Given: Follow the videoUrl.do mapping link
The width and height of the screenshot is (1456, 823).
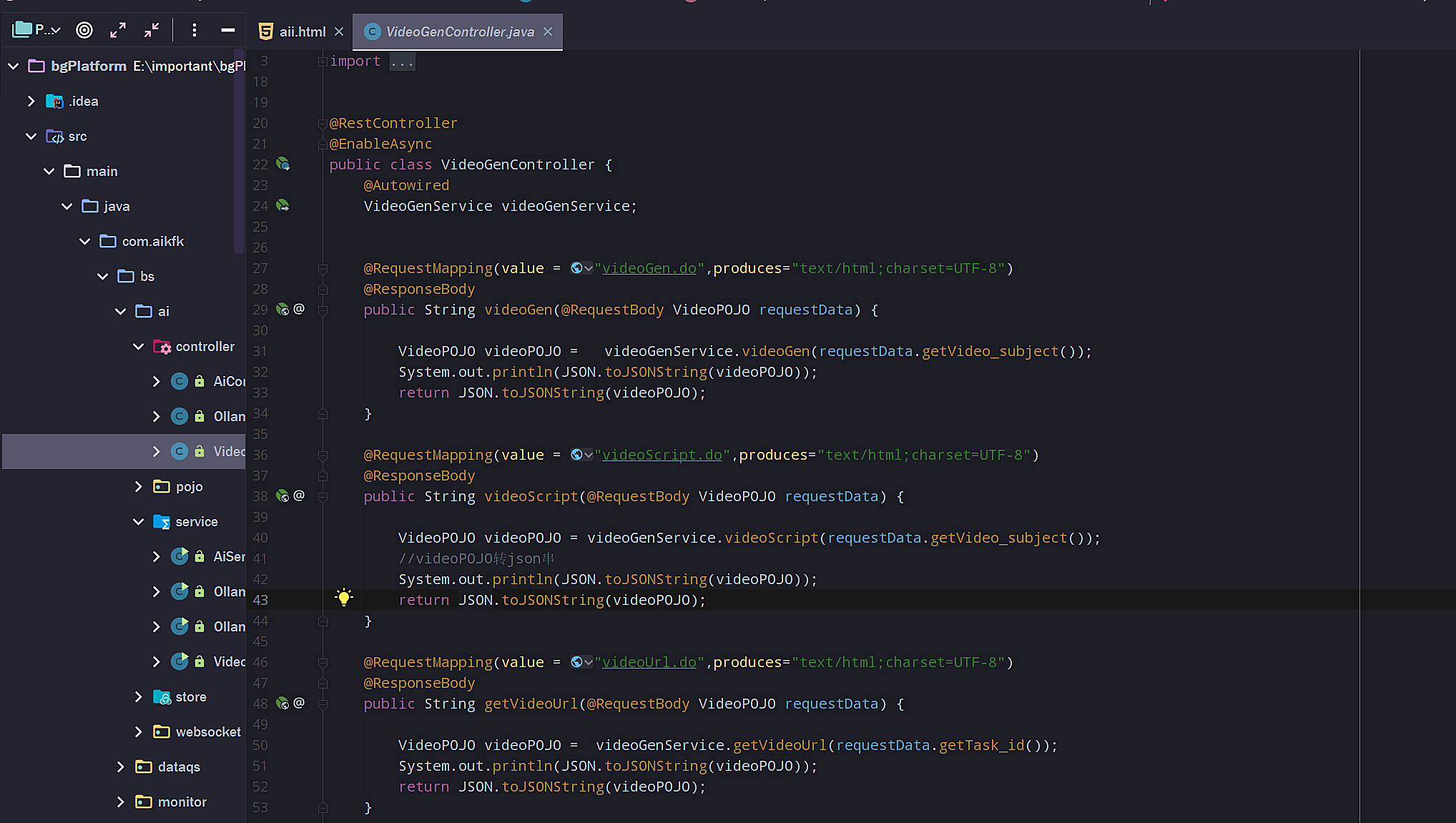Looking at the screenshot, I should (649, 662).
